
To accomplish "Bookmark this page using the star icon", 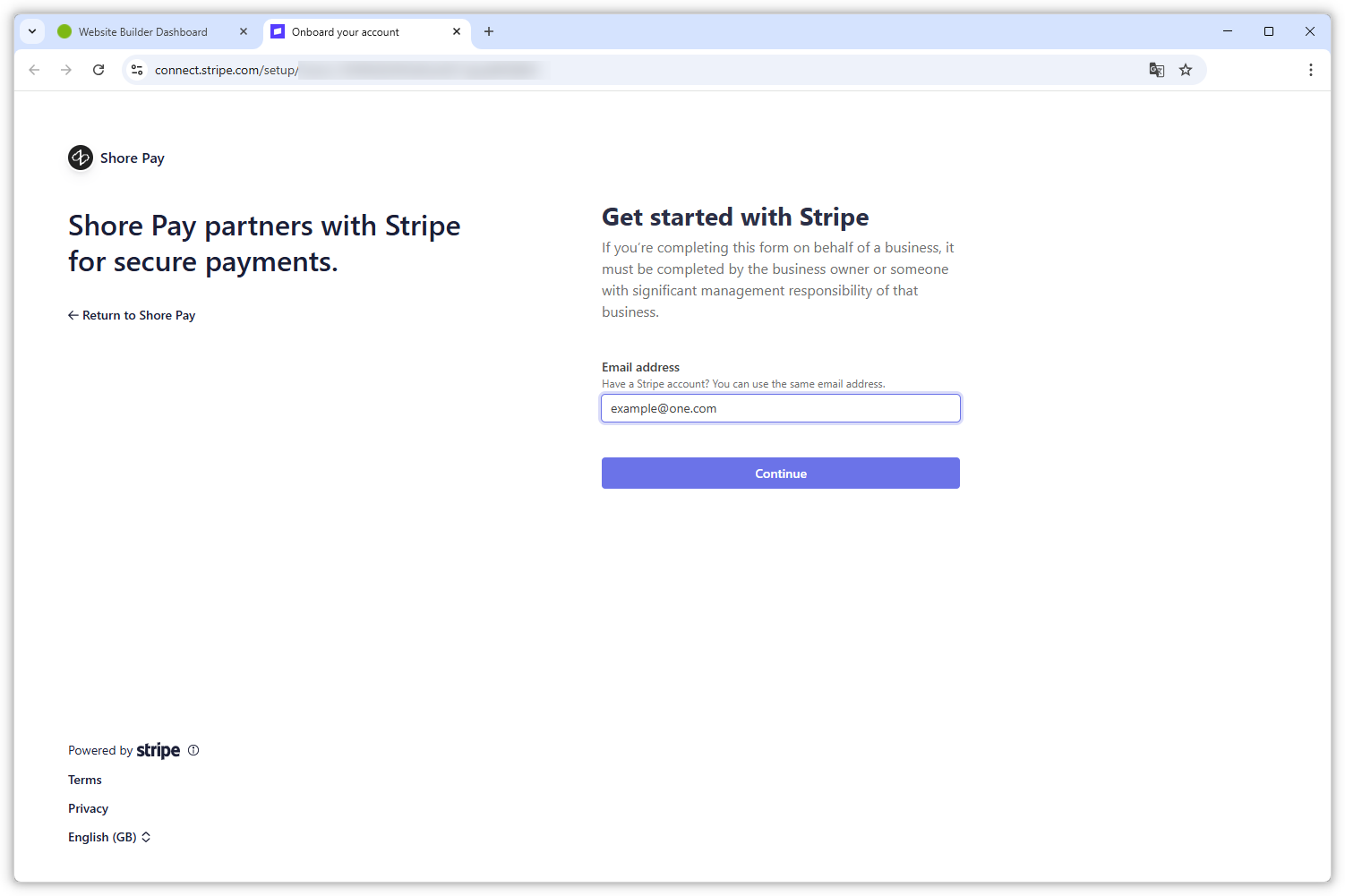I will click(1186, 69).
